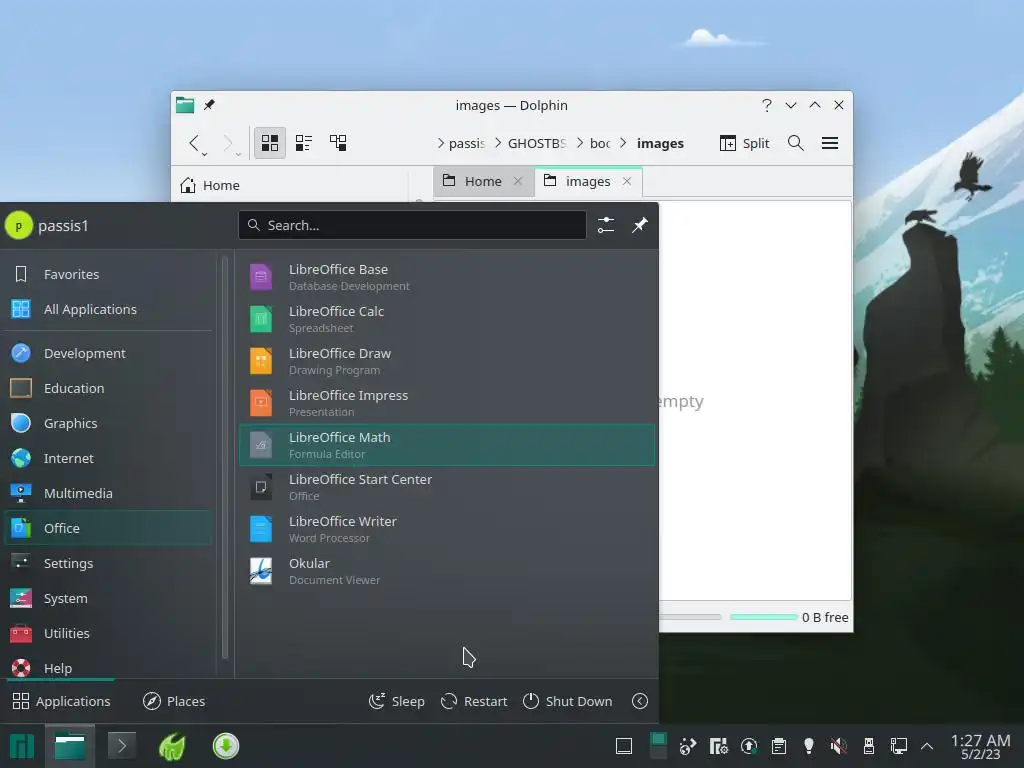Launch LibreOffice Writer
1024x768 pixels.
tap(447, 529)
